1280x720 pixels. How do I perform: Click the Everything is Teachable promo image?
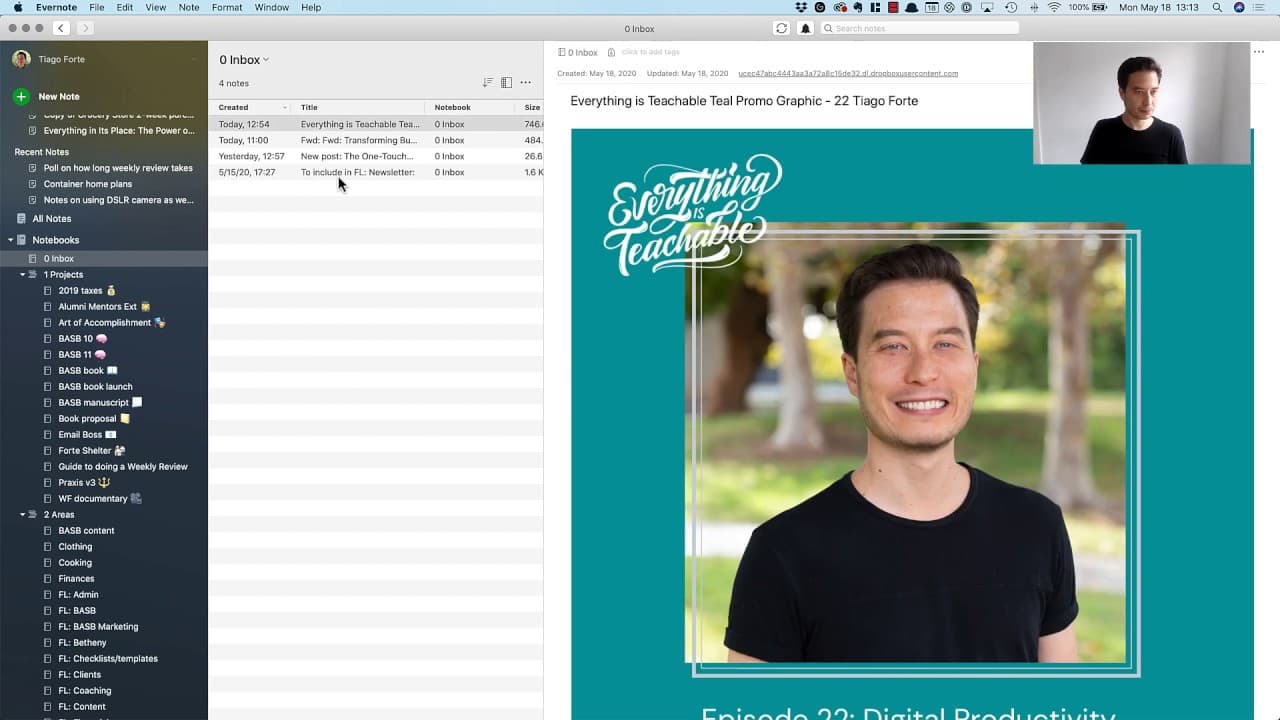pos(912,424)
